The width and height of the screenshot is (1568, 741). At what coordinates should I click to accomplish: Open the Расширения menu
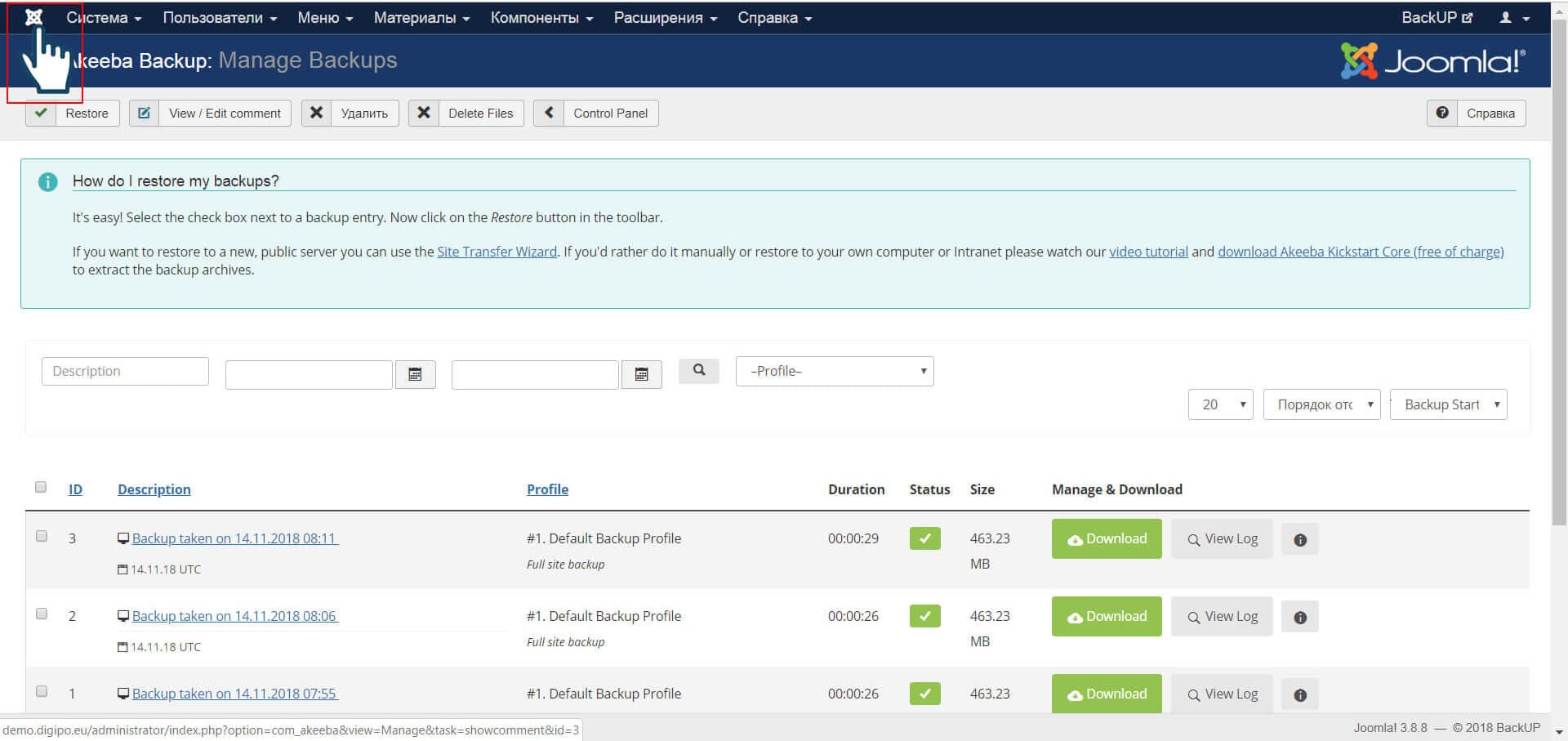(665, 17)
